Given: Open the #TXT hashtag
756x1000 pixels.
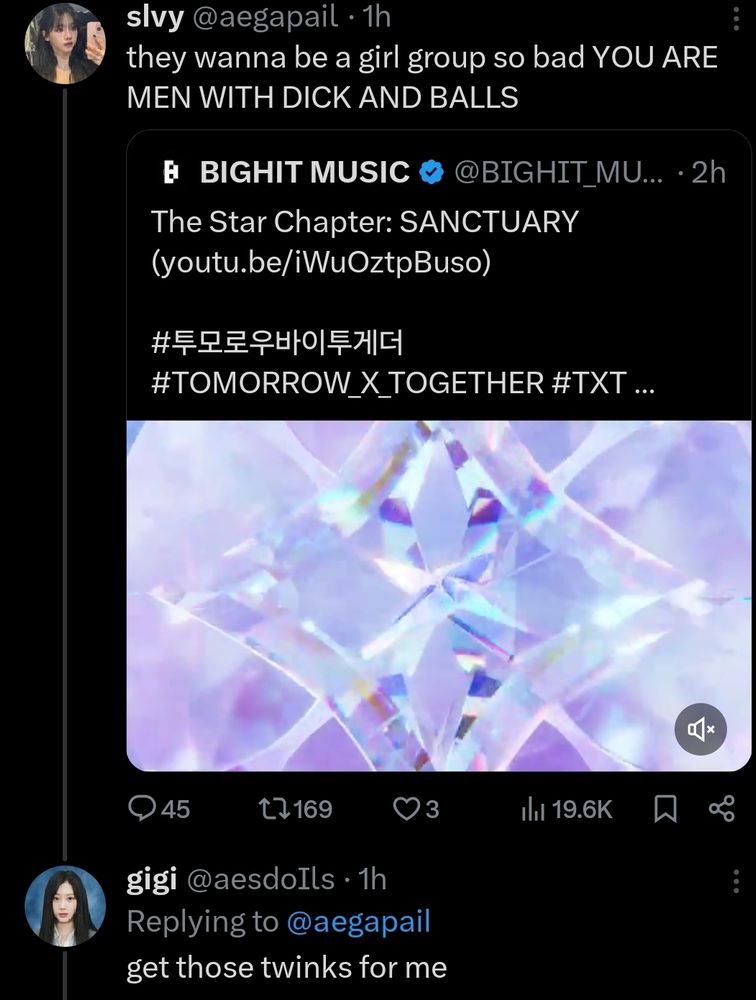Looking at the screenshot, I should click(589, 383).
